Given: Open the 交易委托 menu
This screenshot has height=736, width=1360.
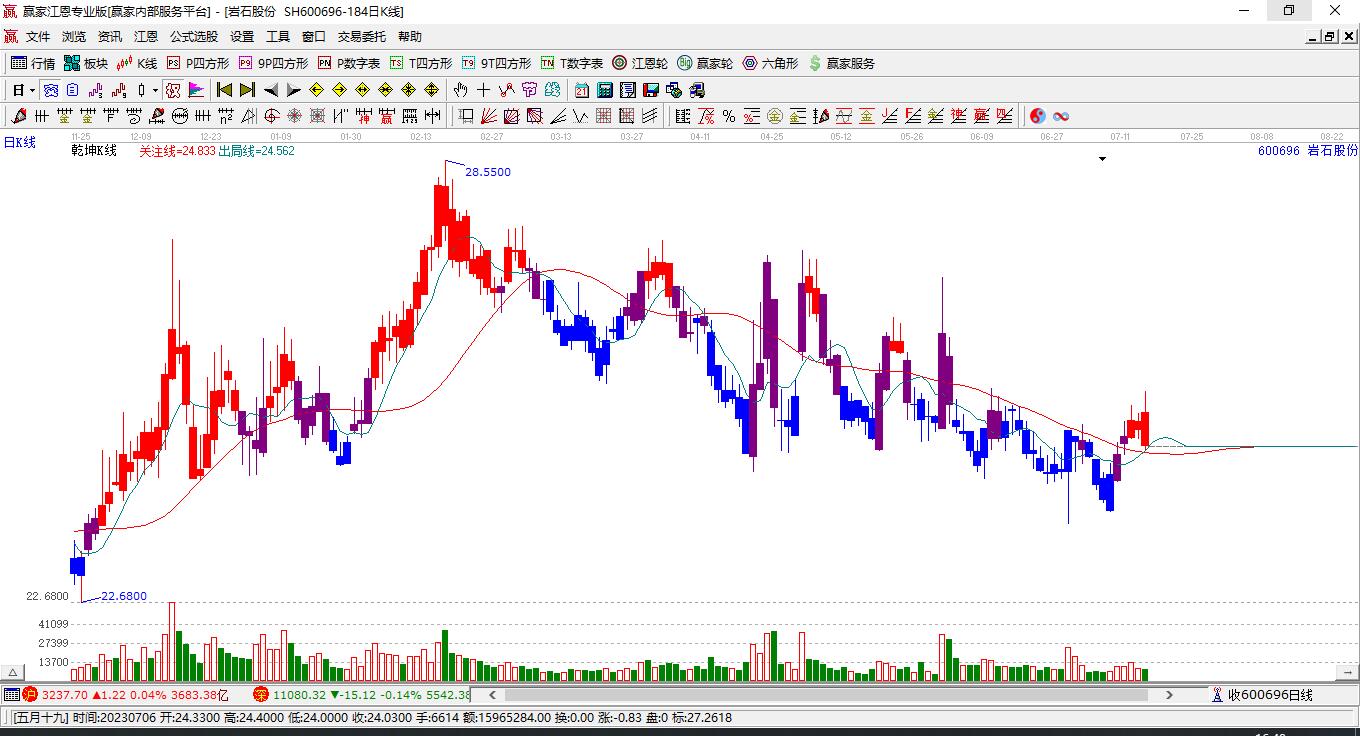Looking at the screenshot, I should tap(362, 36).
